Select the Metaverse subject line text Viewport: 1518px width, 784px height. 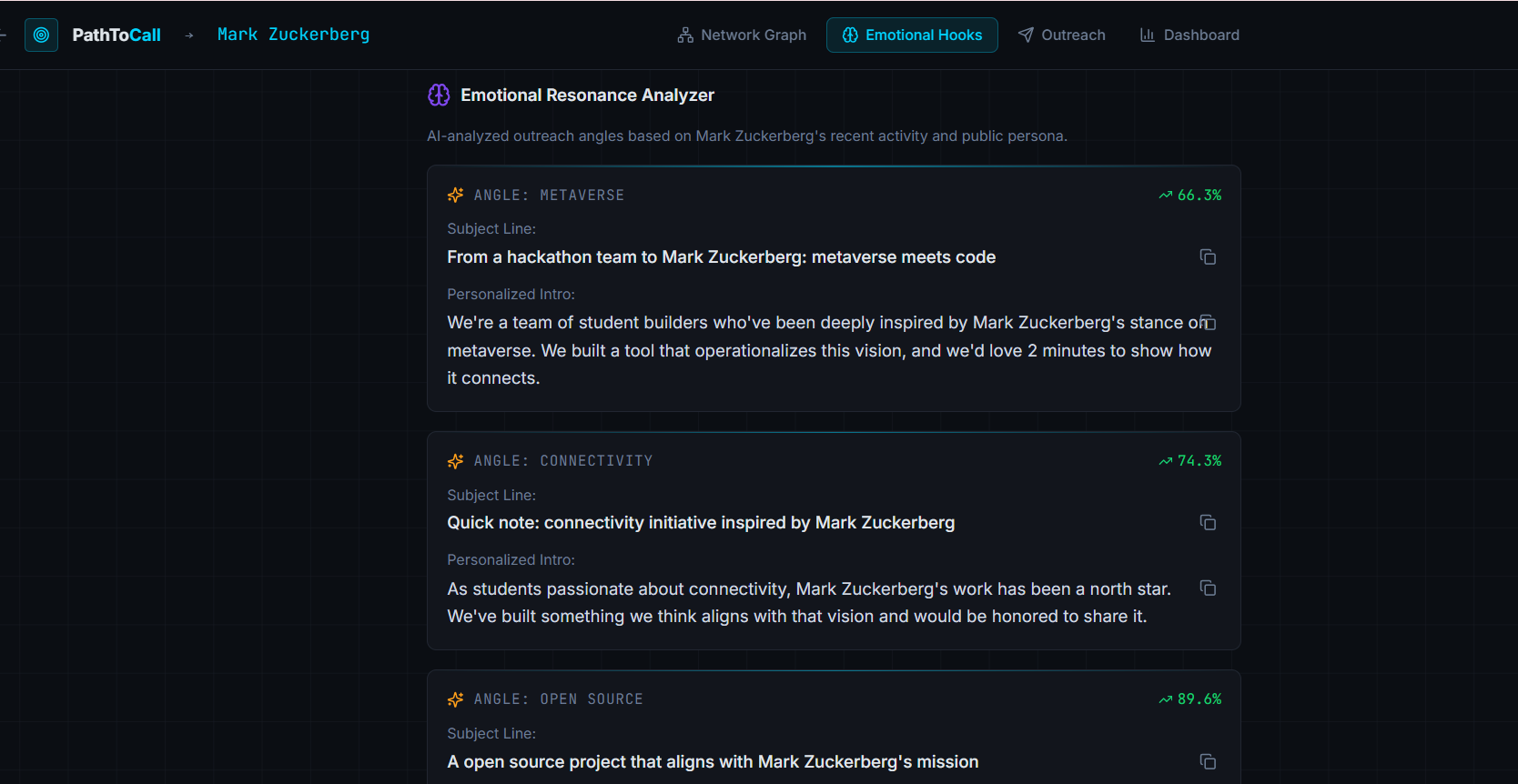[721, 257]
